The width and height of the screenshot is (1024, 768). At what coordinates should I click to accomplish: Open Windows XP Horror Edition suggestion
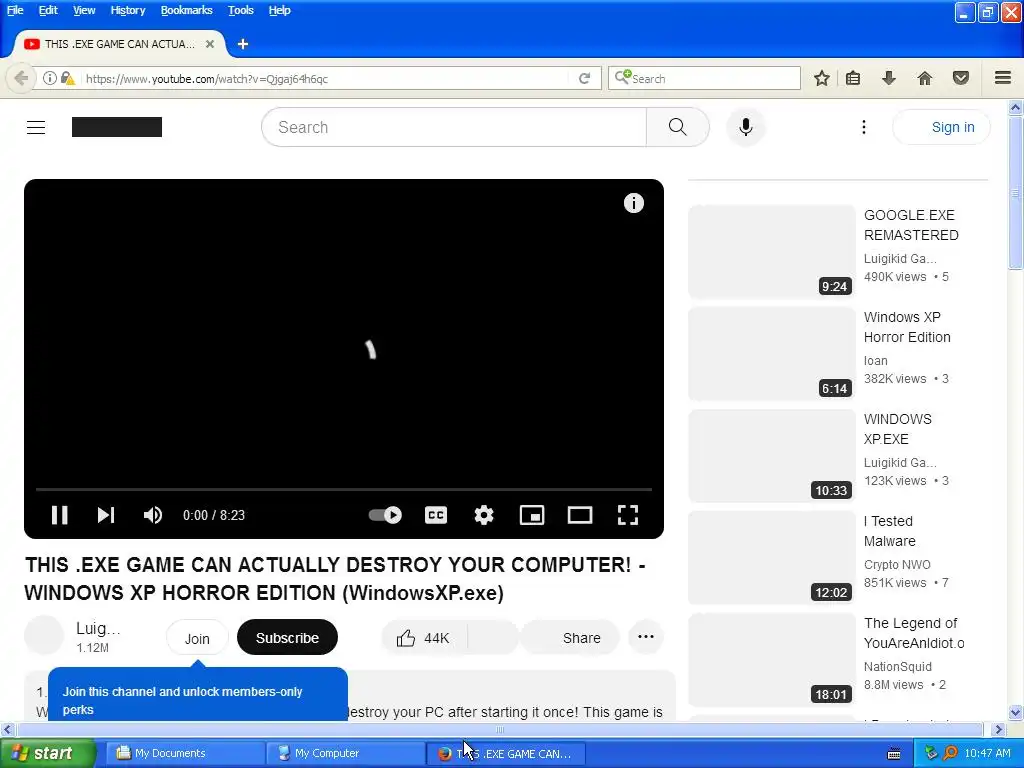tap(907, 327)
